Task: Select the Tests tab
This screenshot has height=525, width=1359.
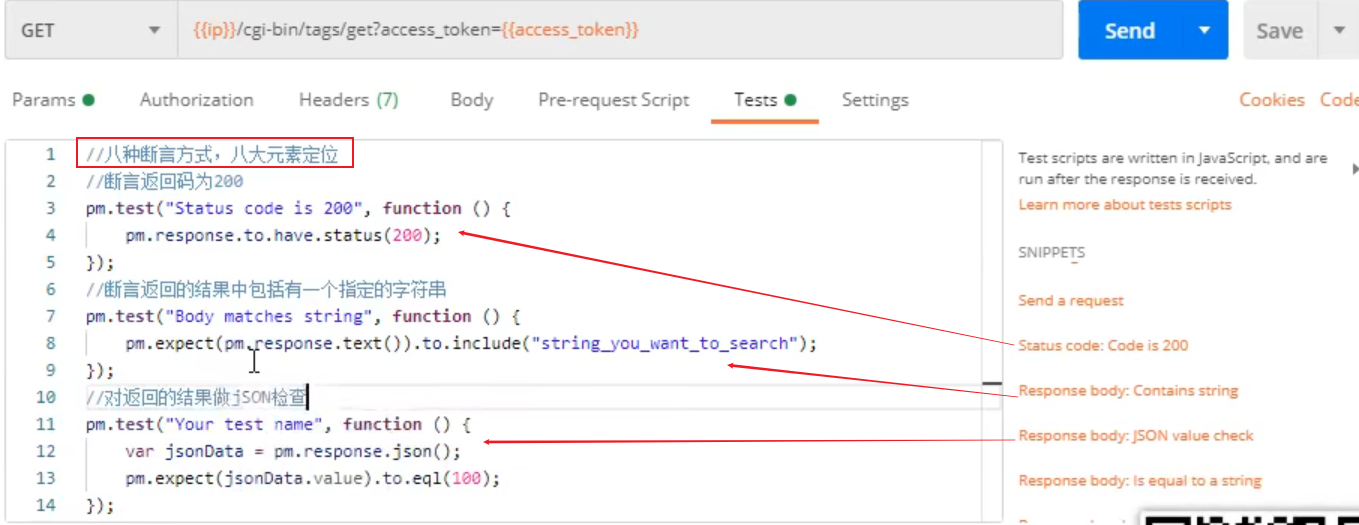Action: (x=765, y=100)
